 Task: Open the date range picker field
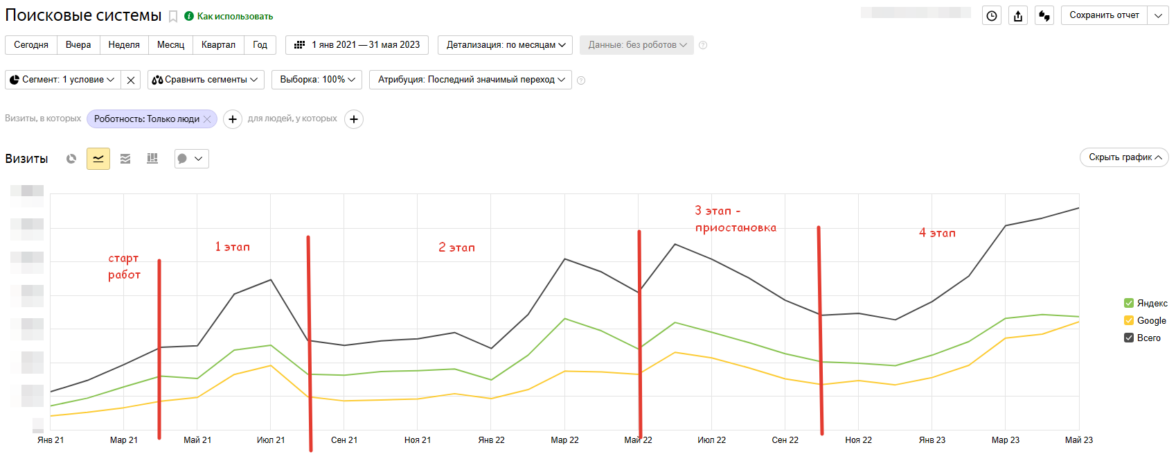click(358, 45)
